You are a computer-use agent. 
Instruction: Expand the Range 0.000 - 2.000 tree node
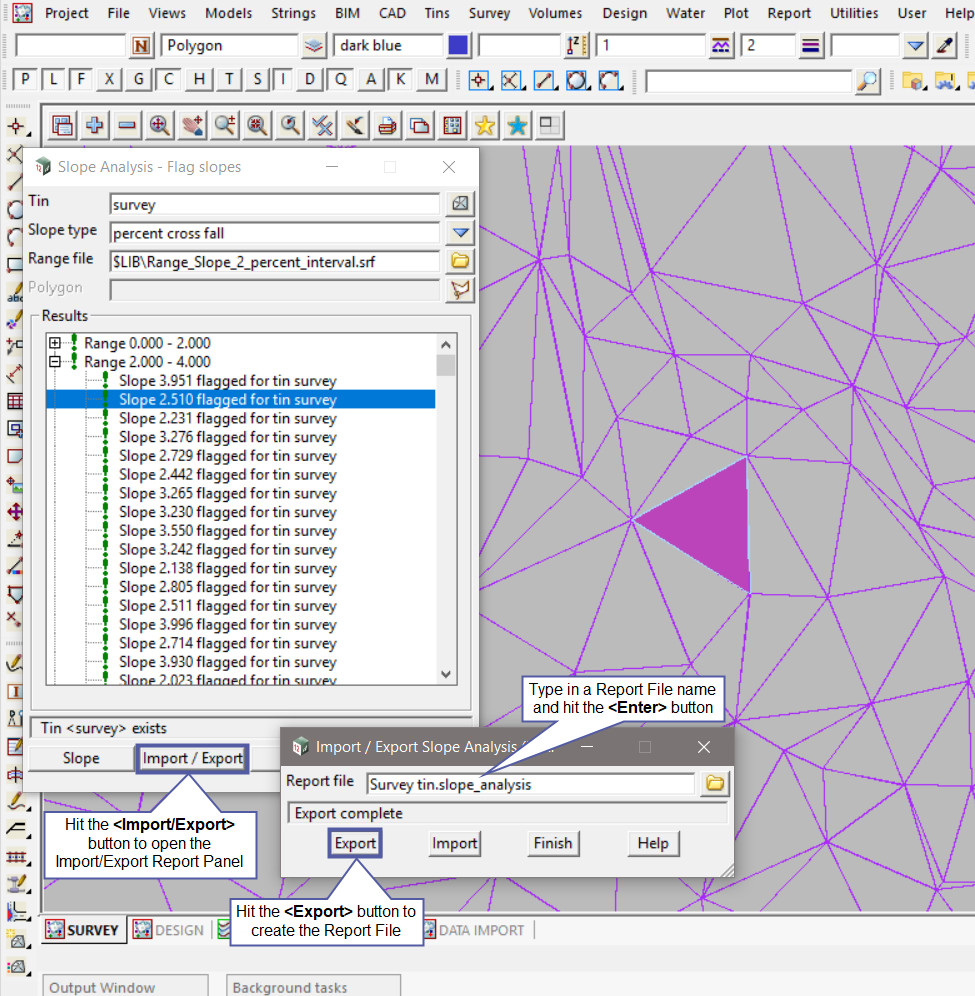(x=55, y=343)
